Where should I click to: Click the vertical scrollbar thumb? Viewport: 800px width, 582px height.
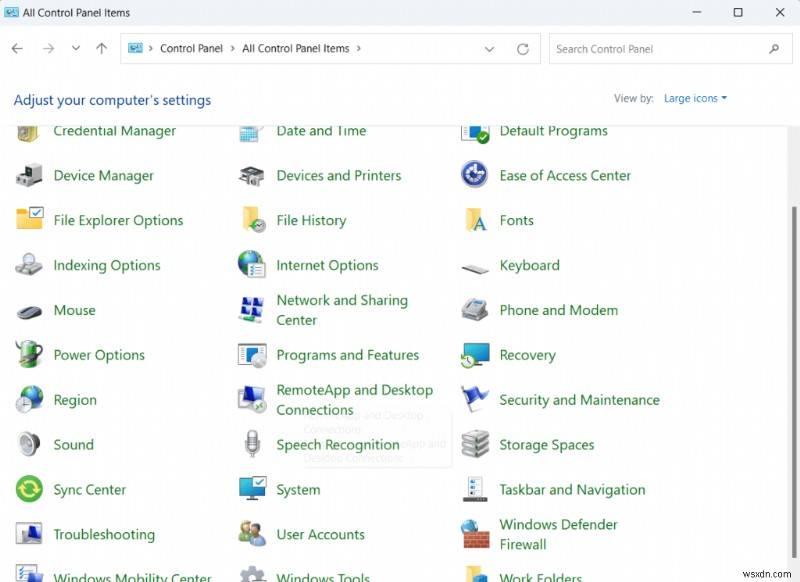click(x=793, y=382)
